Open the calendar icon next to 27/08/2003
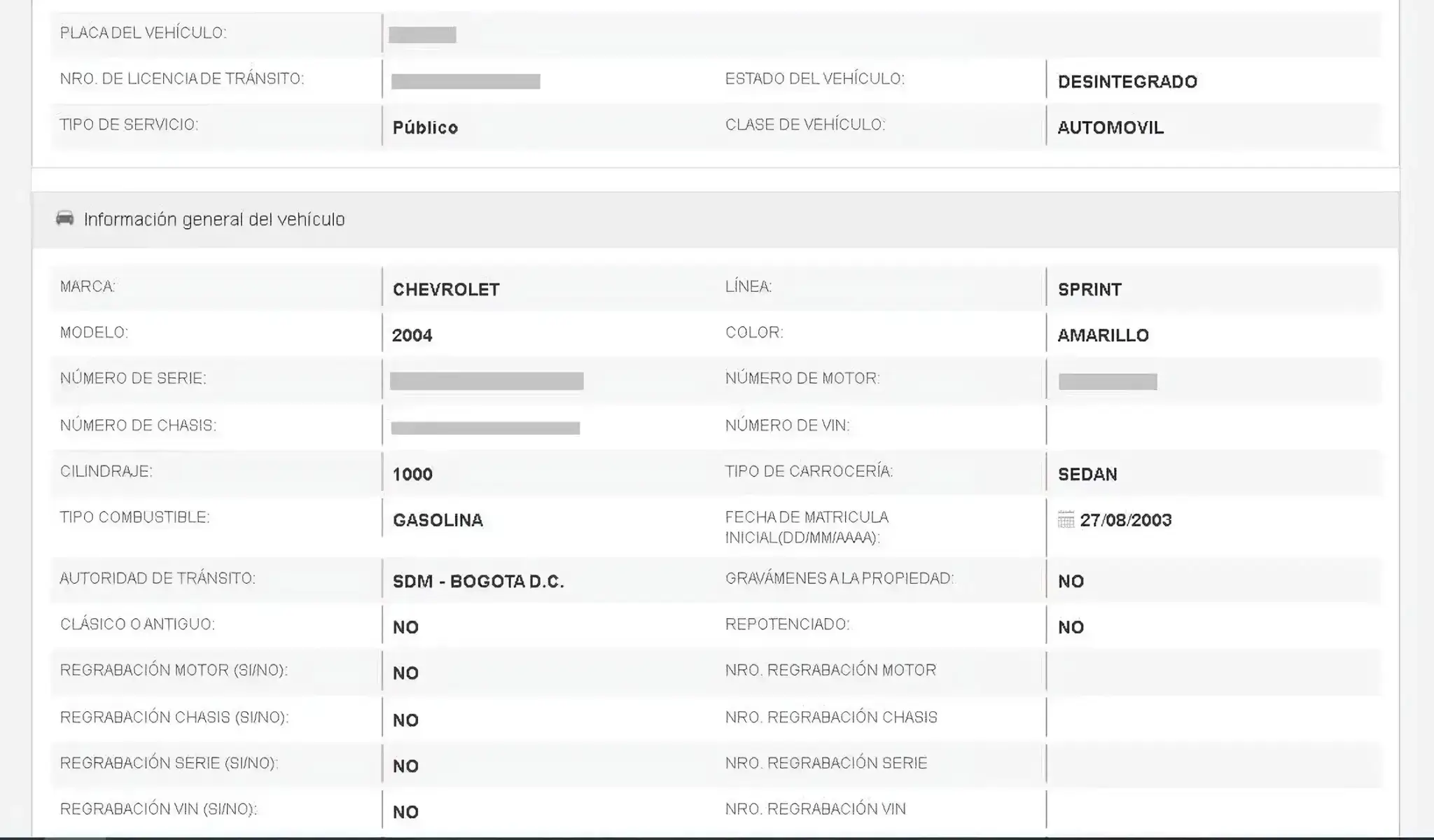 point(1066,519)
